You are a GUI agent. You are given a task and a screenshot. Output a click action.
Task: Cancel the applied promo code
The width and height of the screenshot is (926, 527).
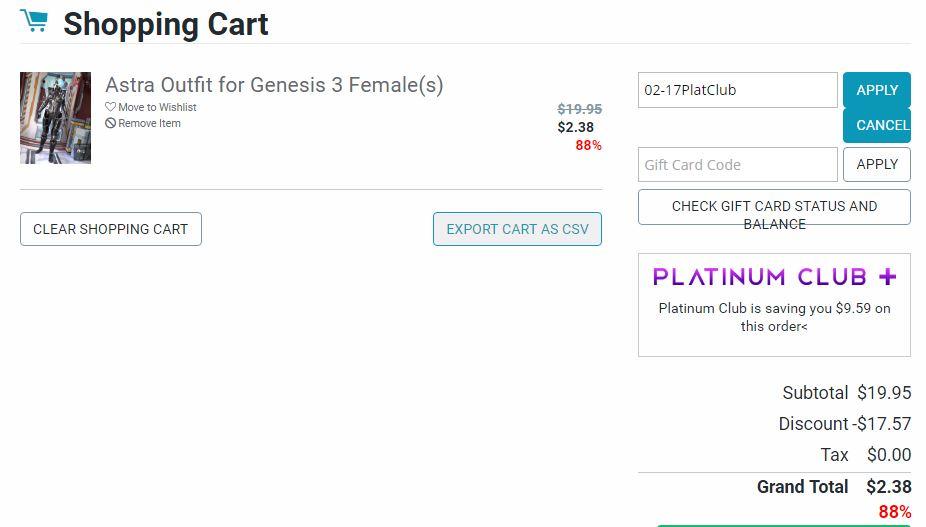882,125
